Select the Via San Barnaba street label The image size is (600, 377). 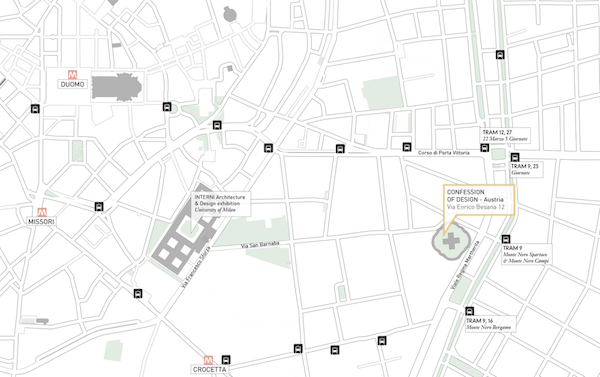click(x=260, y=245)
